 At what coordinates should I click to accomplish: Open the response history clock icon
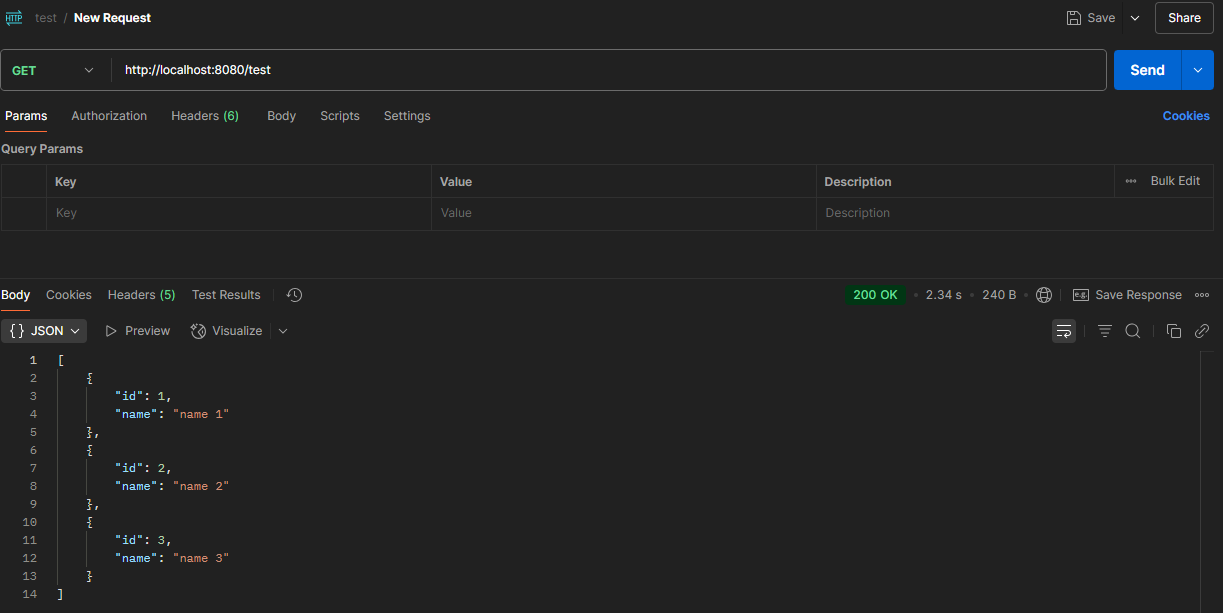point(294,295)
